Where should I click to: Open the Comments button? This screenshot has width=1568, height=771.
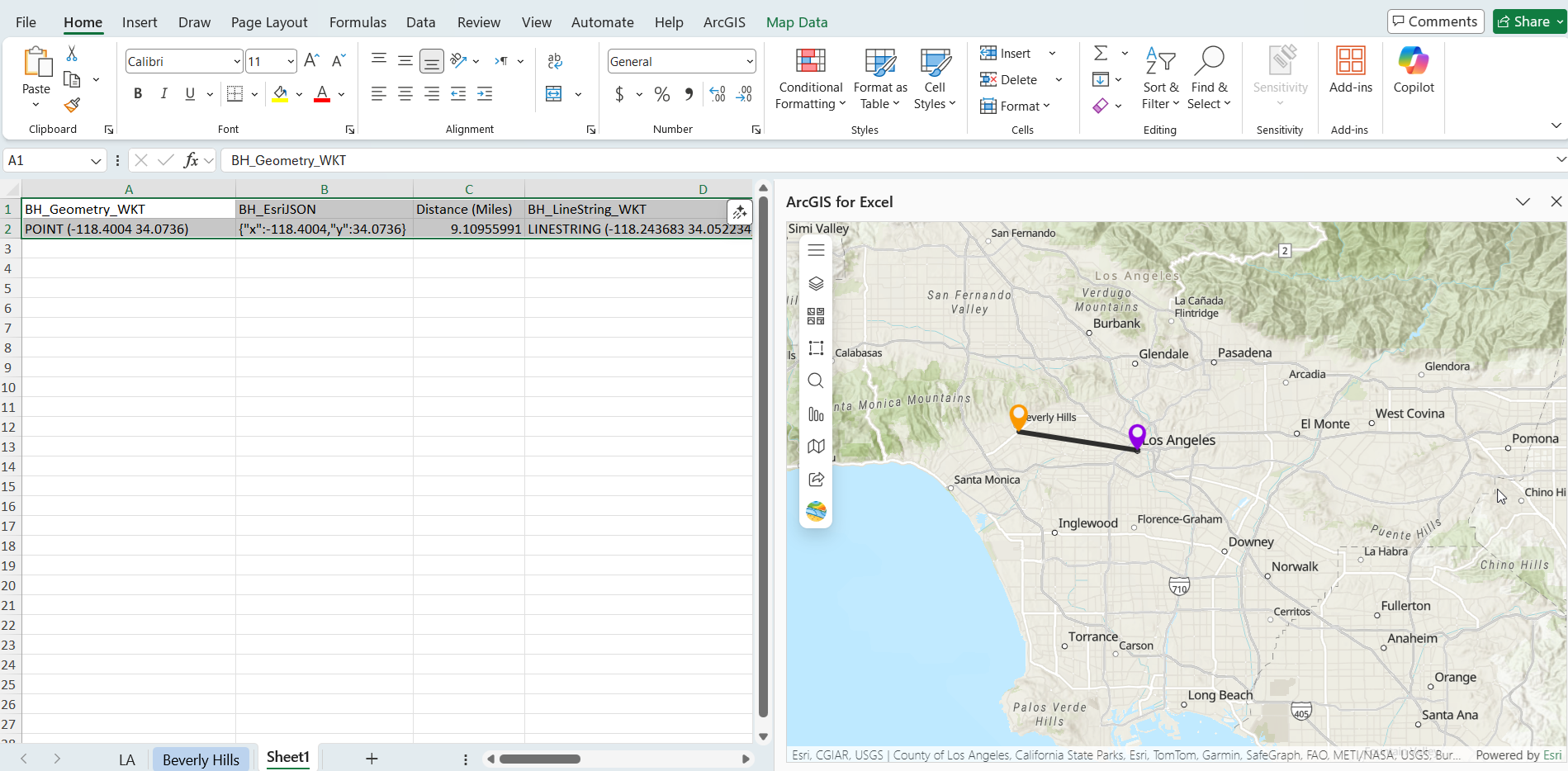(1435, 21)
